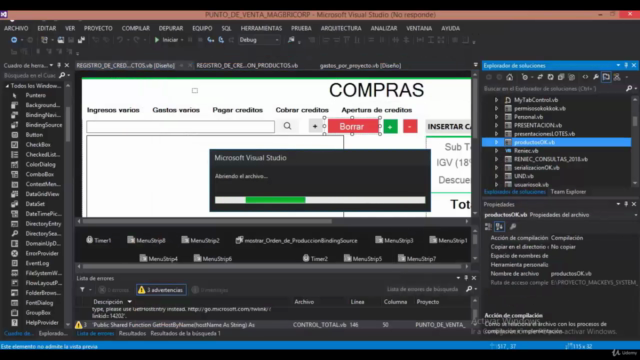Pin the Toolbox panel with the pushpin icon
Image resolution: width=640 pixels, height=360 pixels.
click(x=59, y=65)
